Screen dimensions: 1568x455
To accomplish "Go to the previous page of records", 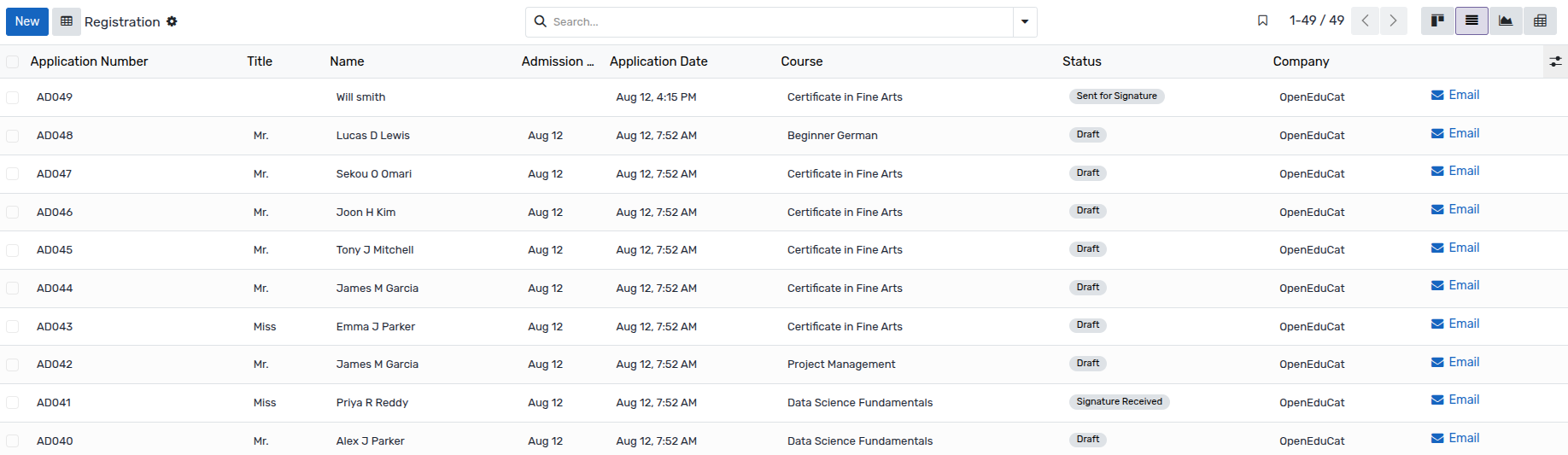I will tap(1365, 20).
